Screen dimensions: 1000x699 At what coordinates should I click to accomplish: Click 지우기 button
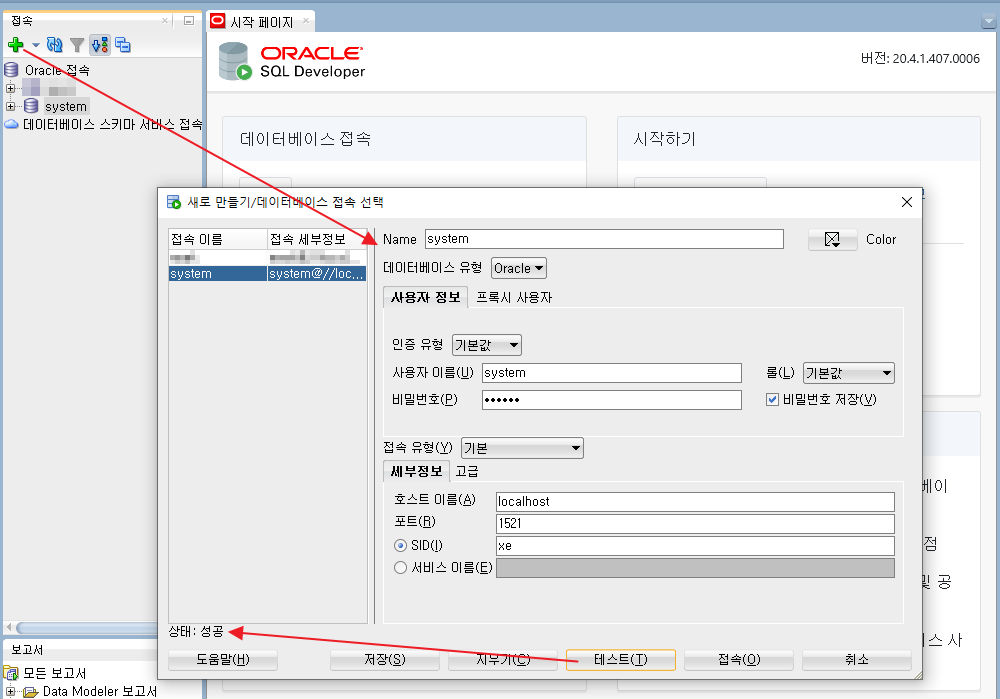tap(503, 659)
